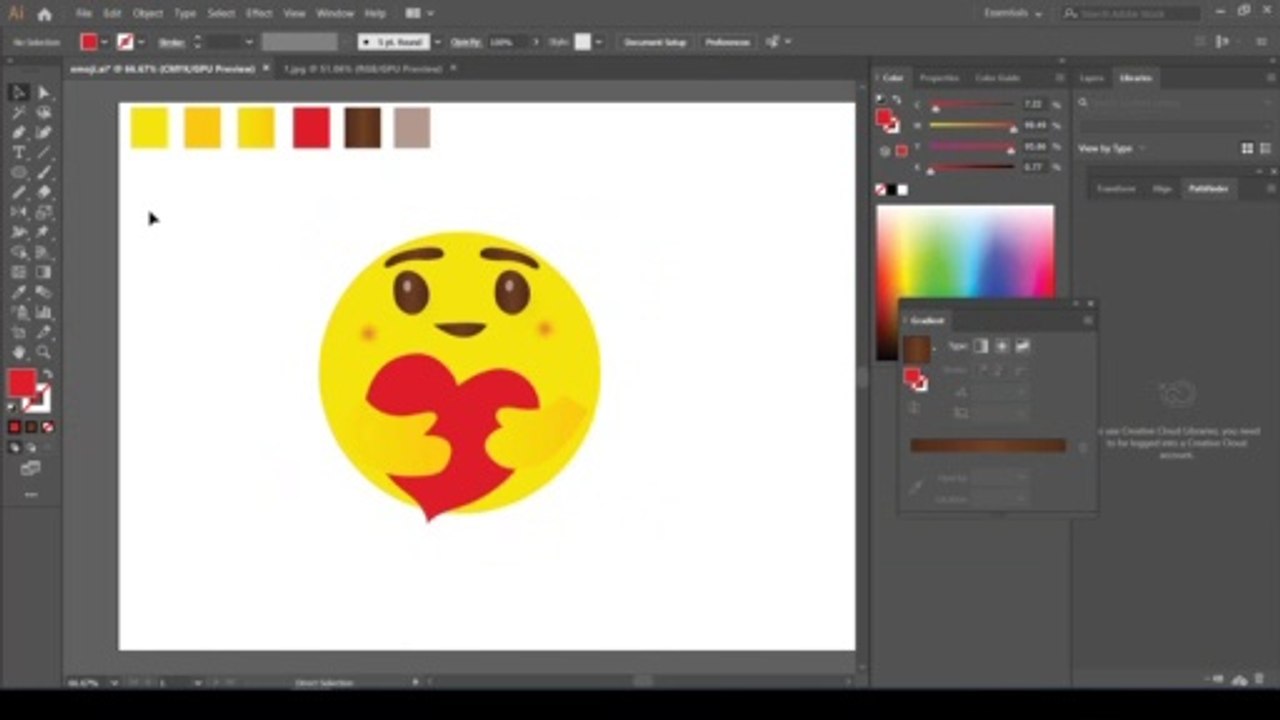The height and width of the screenshot is (720, 1280).
Task: Click toolbar Fill color box
Action: (21, 382)
